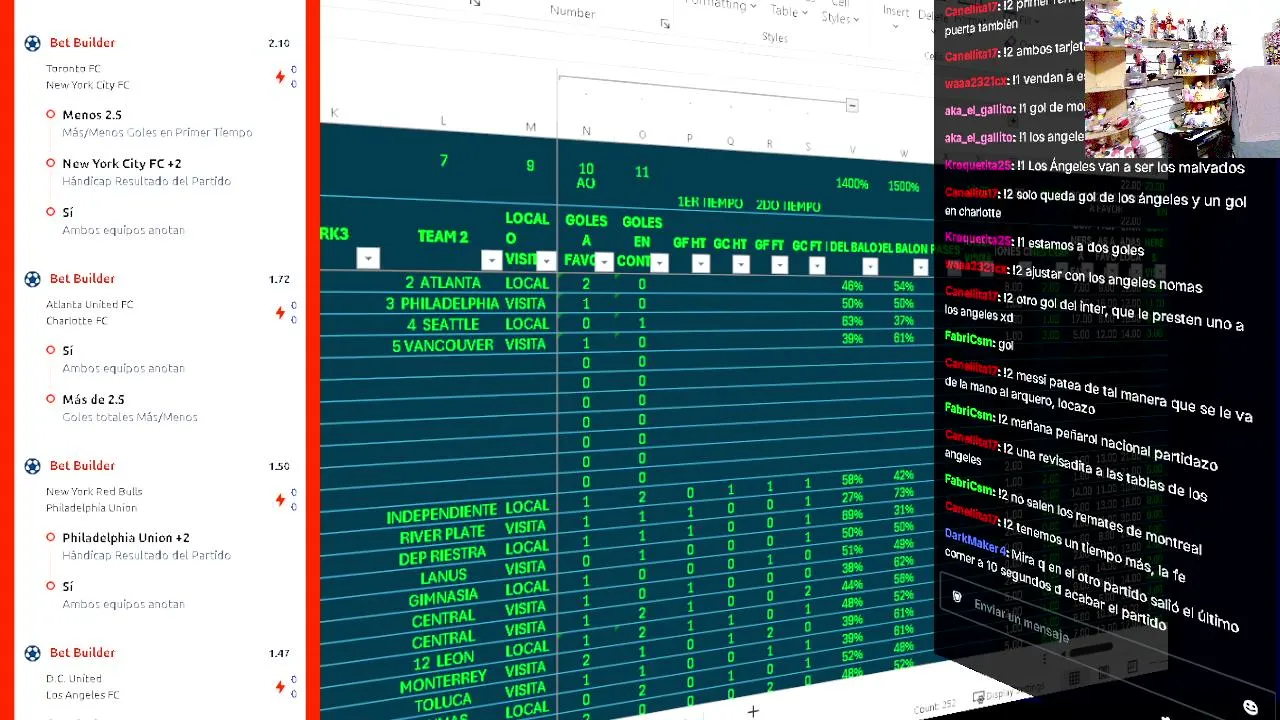The image size is (1280, 720).
Task: Select column K header
Action: click(x=334, y=112)
